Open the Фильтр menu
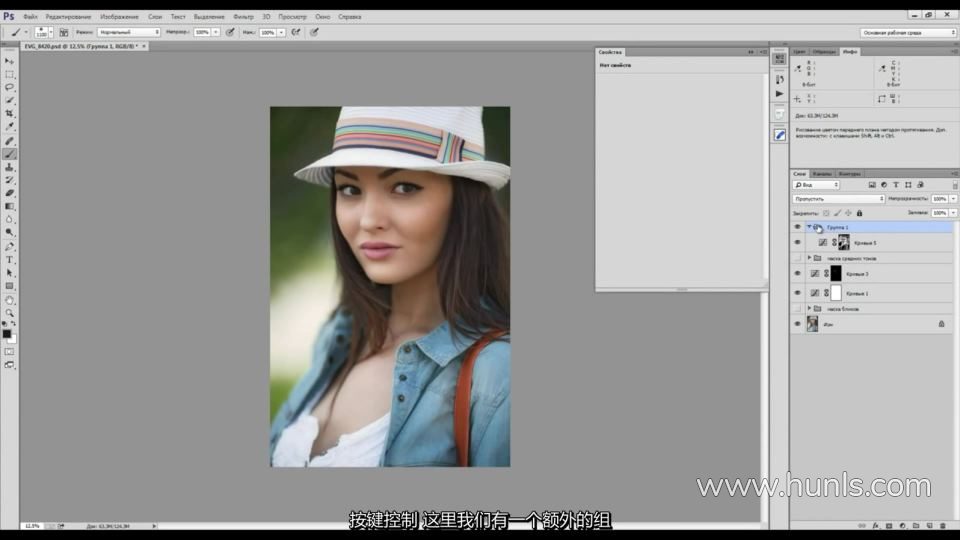The width and height of the screenshot is (960, 540). 243,17
